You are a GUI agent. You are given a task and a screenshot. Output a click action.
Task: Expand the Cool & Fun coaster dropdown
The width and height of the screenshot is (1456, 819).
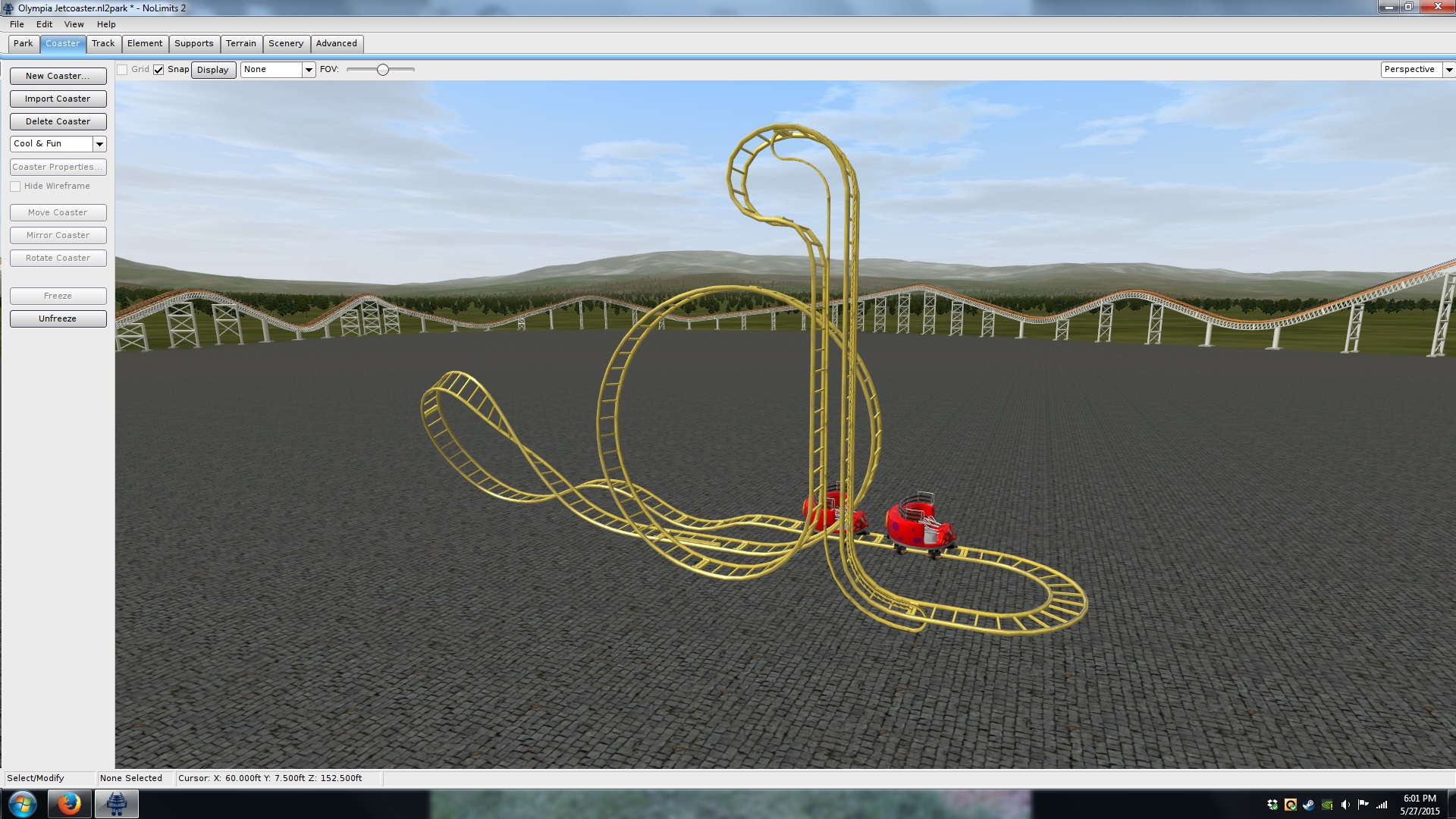tap(99, 144)
